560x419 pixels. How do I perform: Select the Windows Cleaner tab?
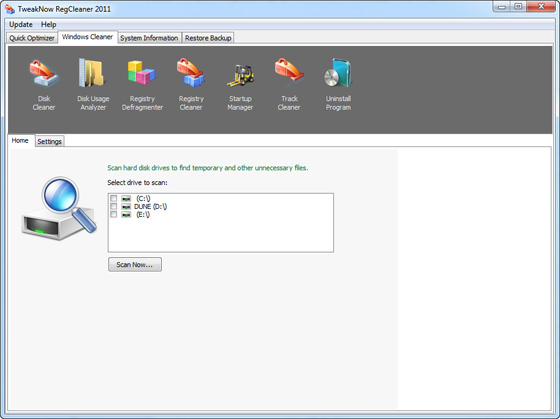(x=88, y=37)
